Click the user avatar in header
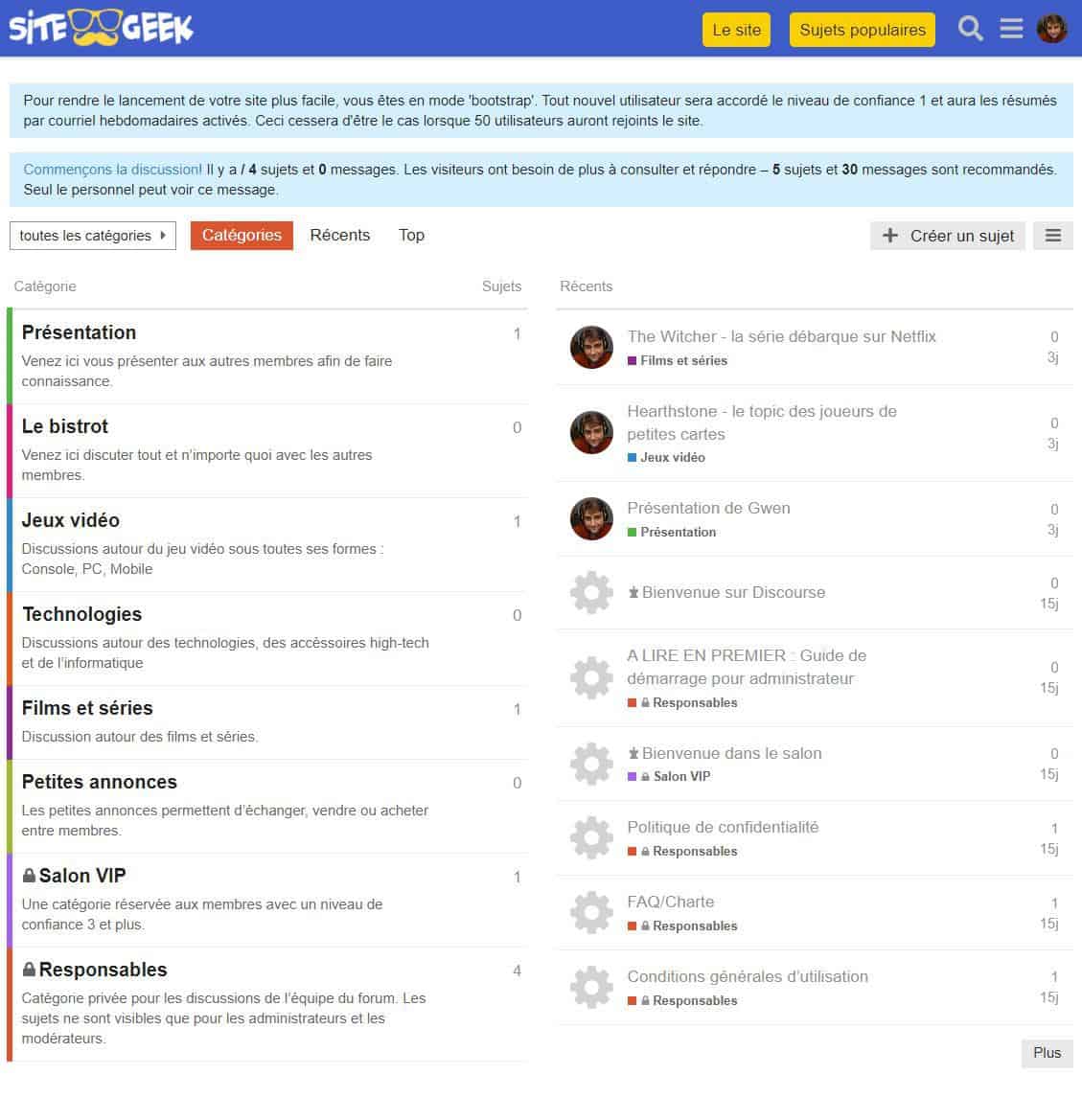 [1051, 29]
